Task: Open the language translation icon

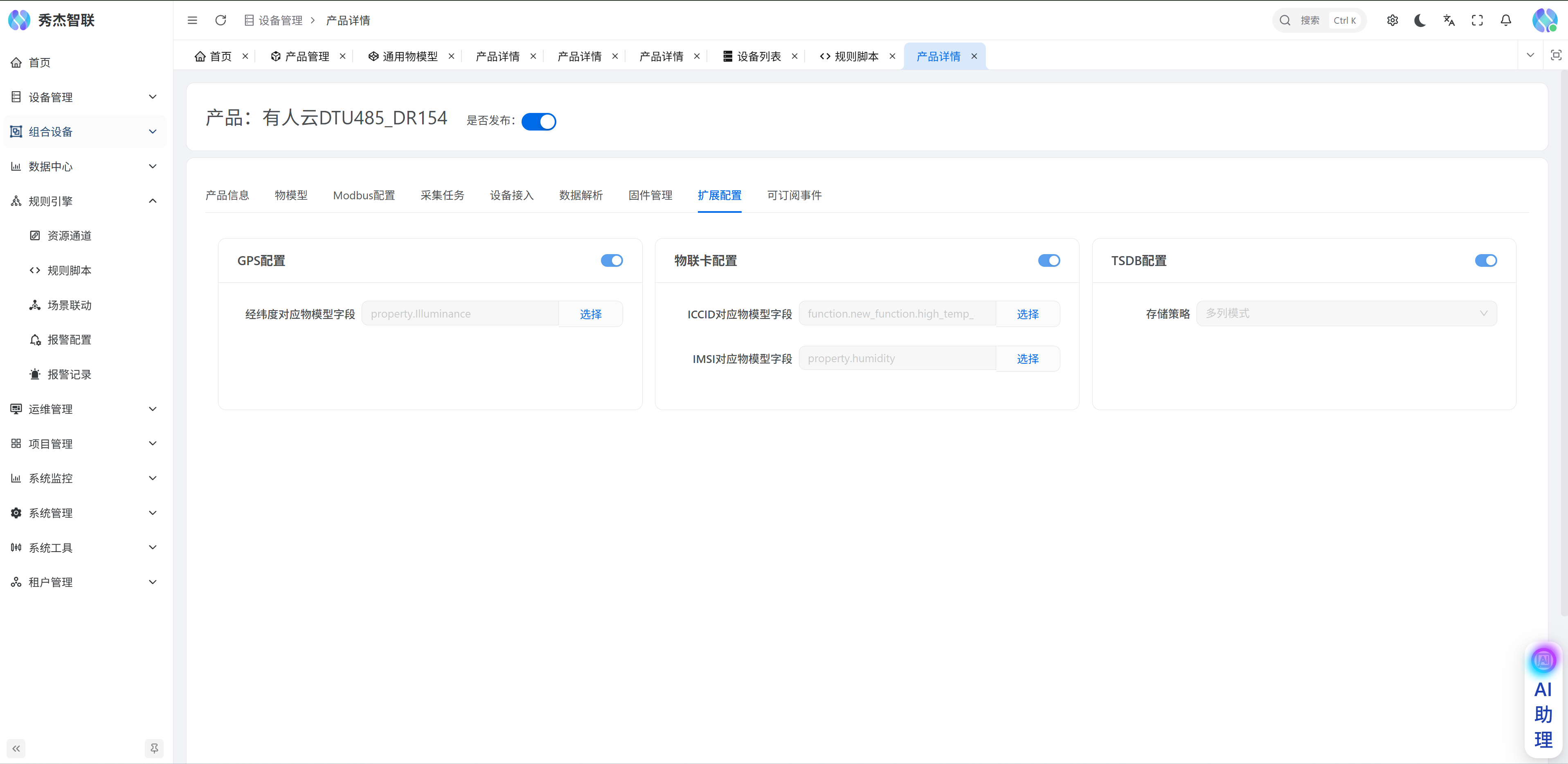Action: [1449, 20]
